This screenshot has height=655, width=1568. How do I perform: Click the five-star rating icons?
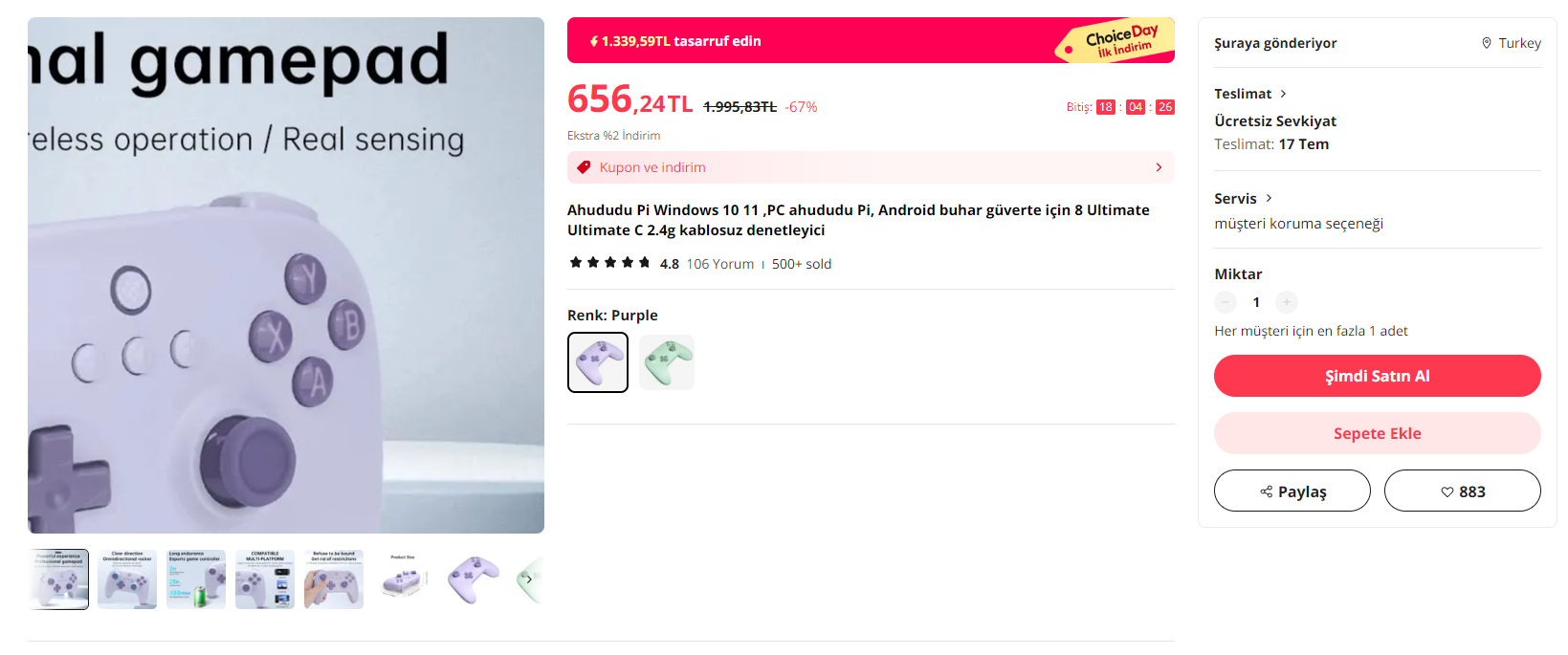coord(610,263)
